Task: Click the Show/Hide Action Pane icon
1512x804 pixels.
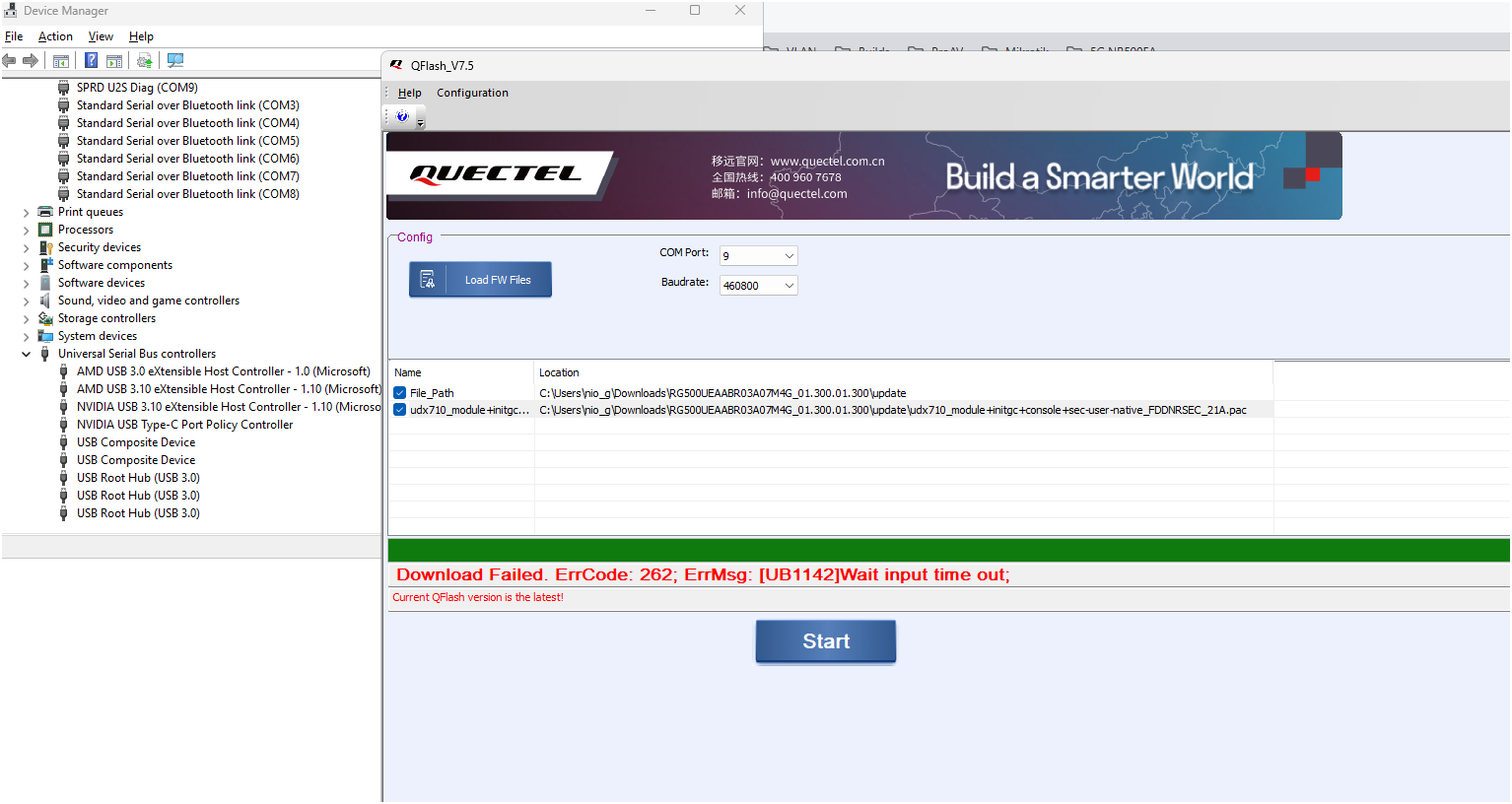Action: coord(114,61)
